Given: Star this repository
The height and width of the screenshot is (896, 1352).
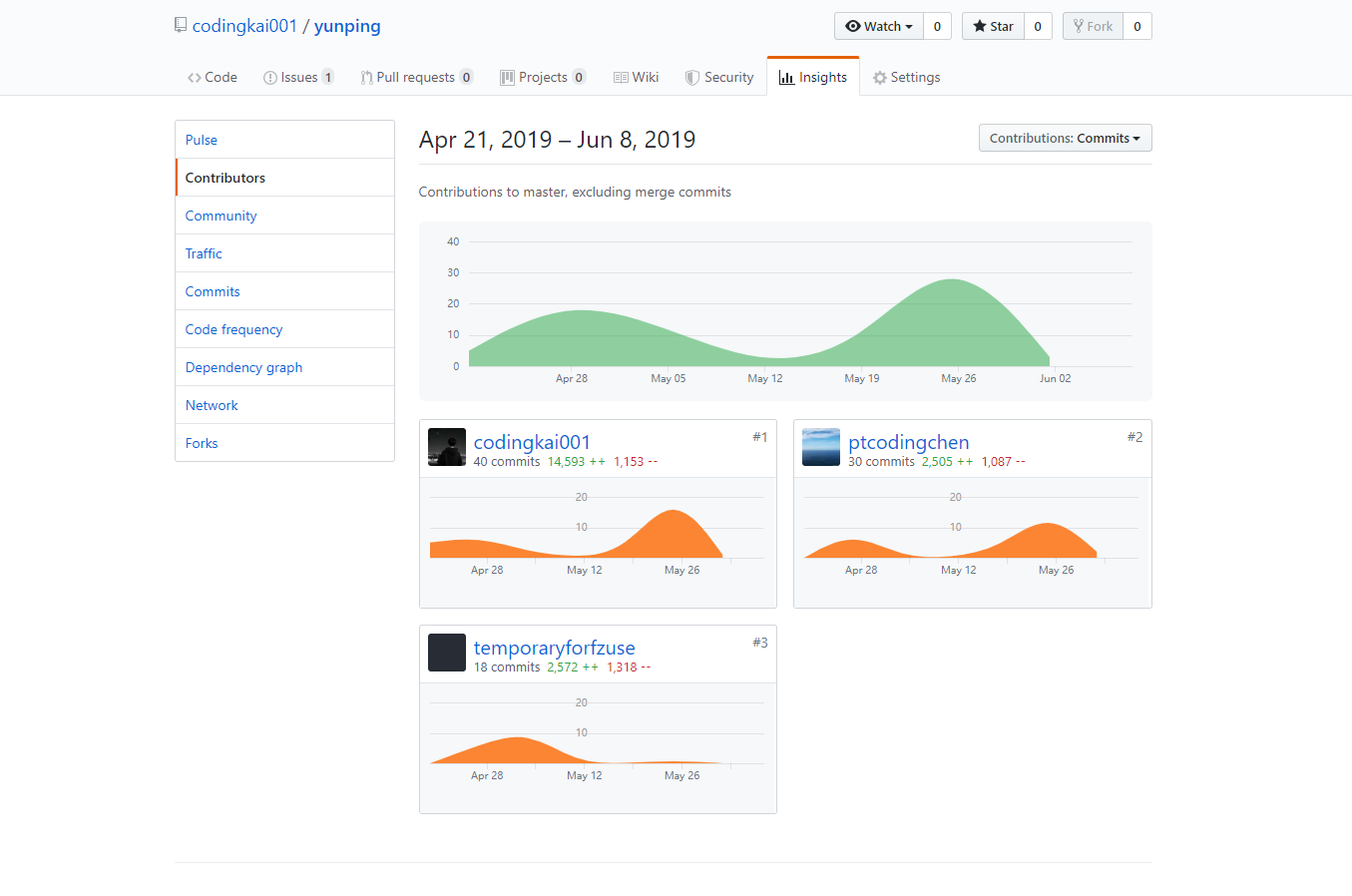Looking at the screenshot, I should (993, 26).
